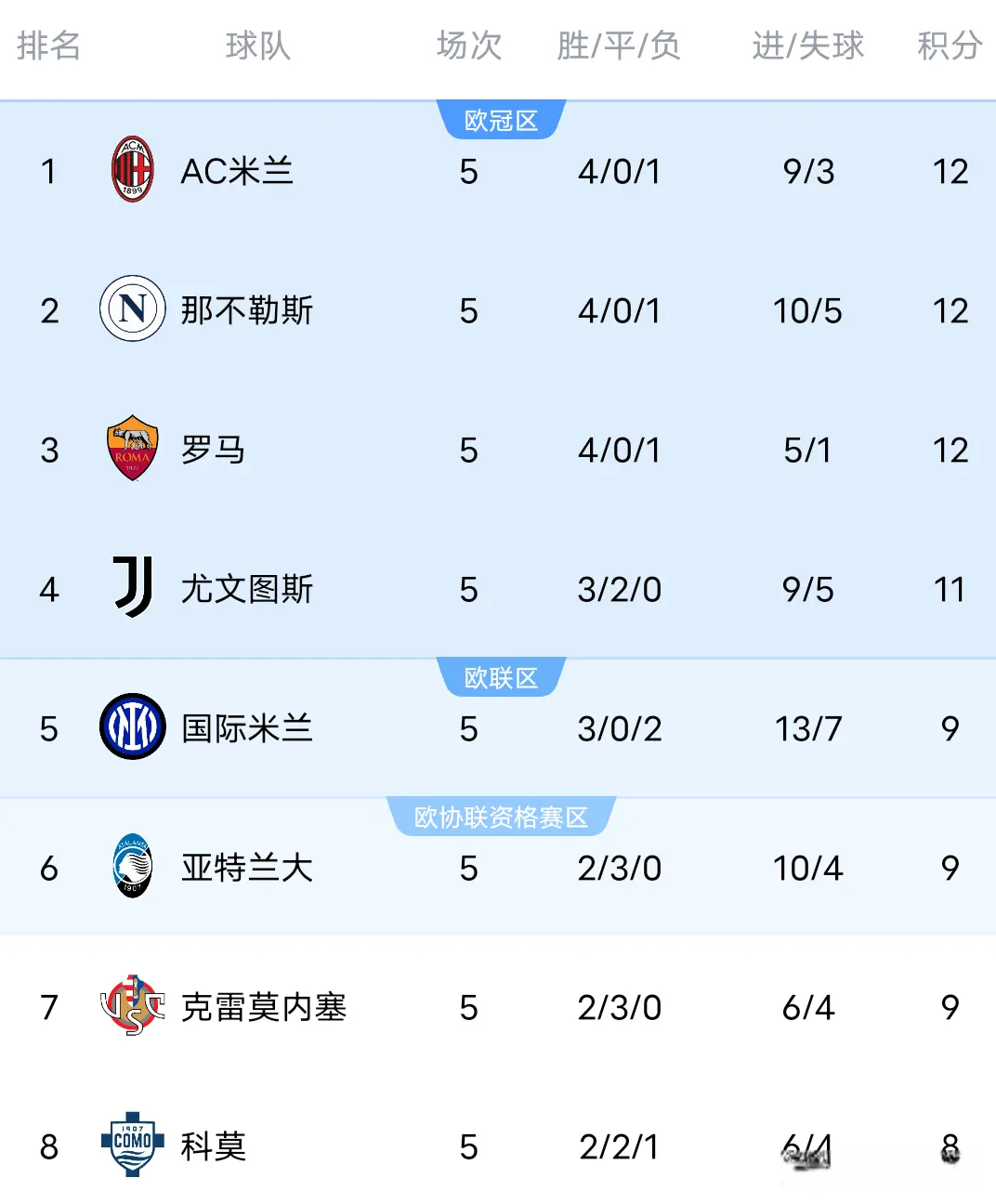Click the Inter Milan badge

pos(132,726)
